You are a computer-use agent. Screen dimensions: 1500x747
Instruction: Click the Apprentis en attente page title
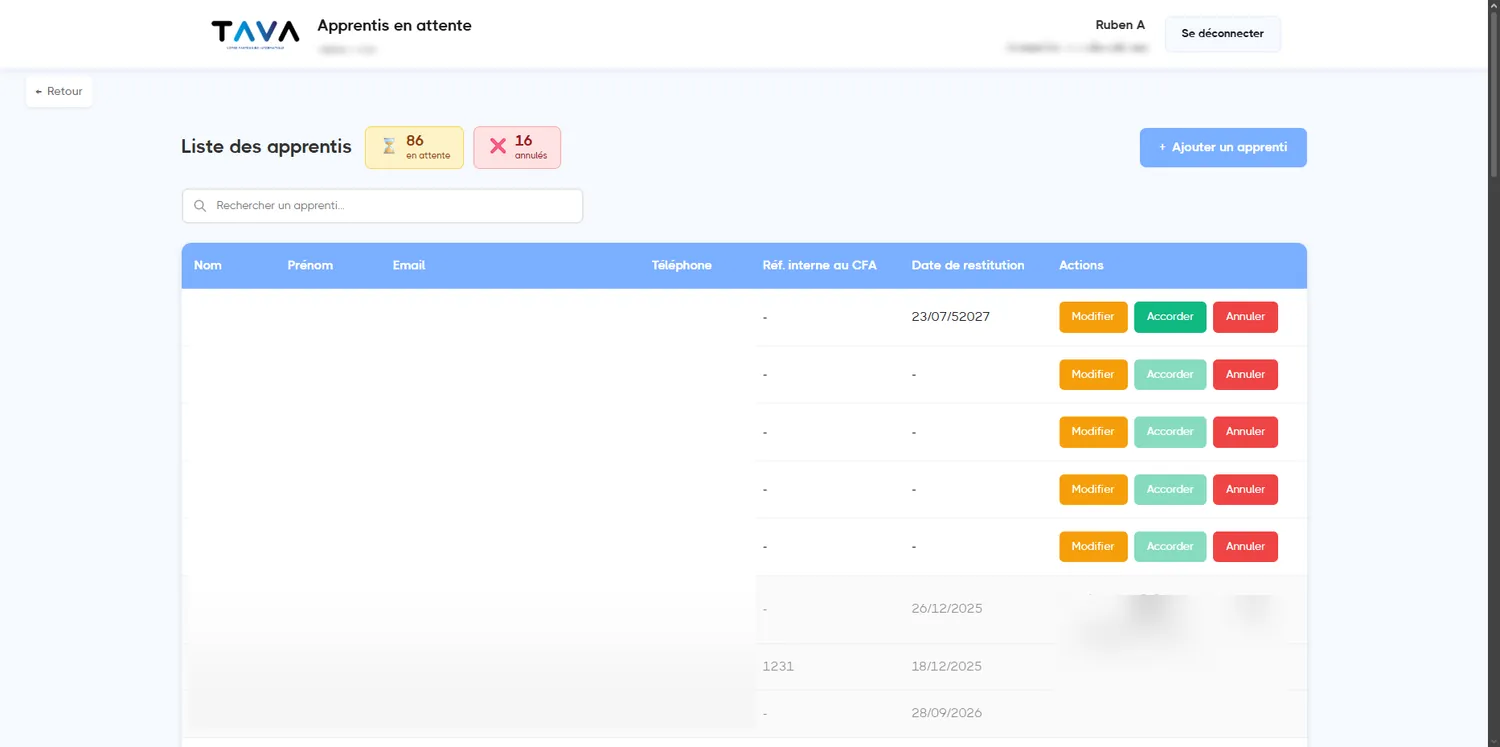pos(394,25)
